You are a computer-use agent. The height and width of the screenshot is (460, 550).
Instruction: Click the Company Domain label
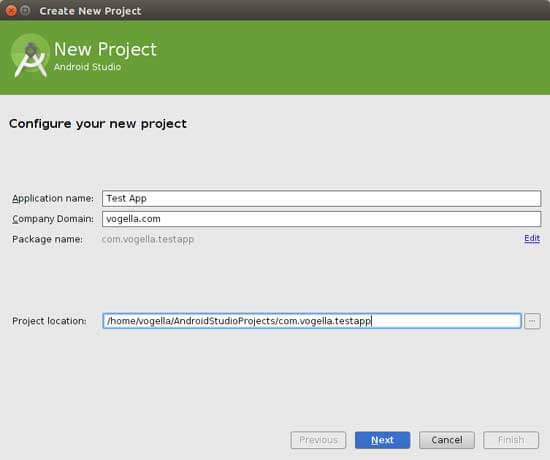pos(53,219)
